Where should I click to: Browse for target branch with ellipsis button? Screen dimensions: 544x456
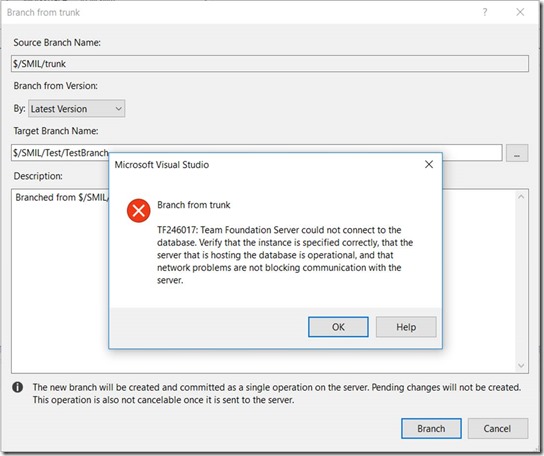pos(517,153)
